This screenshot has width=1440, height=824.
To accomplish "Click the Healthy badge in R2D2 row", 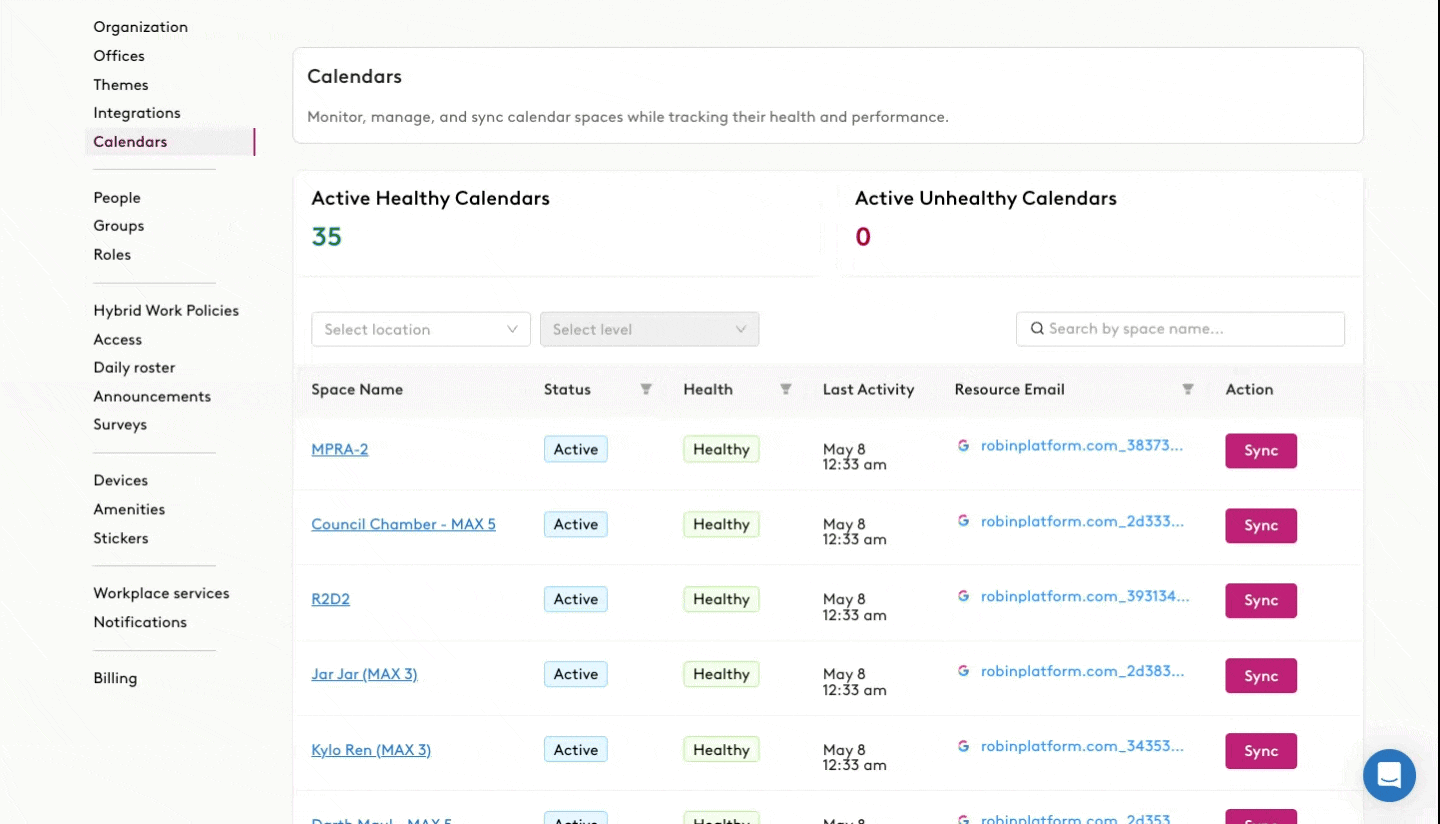I will (721, 600).
